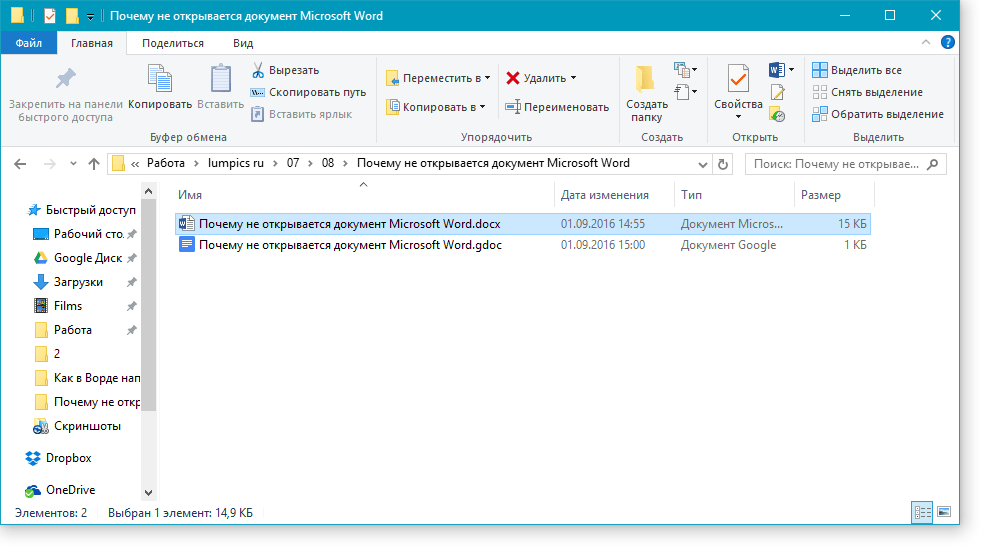Switch to large thumbnails view in status bar
The height and width of the screenshot is (547, 981).
943,512
